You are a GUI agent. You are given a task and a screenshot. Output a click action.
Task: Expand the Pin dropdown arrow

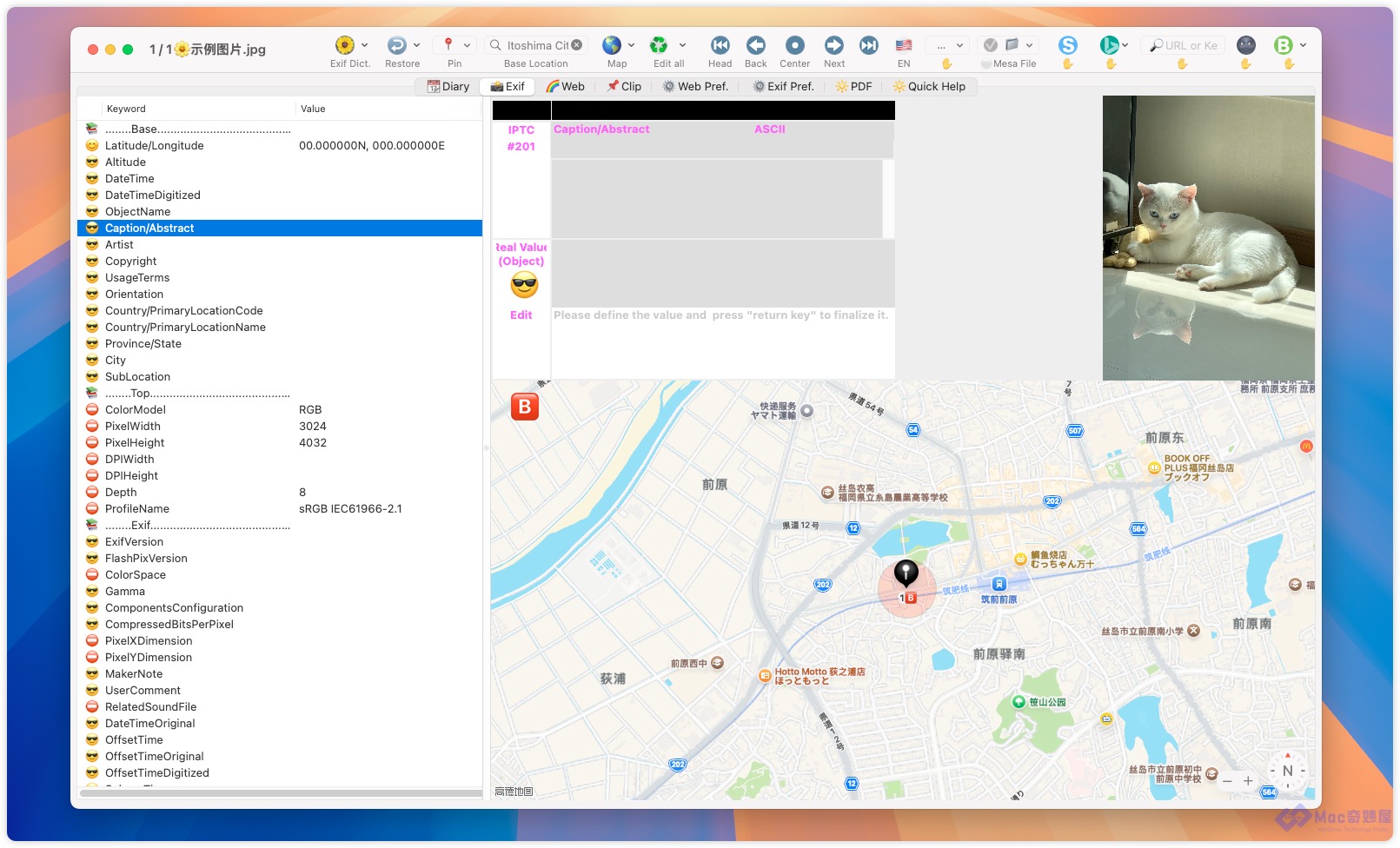click(x=468, y=45)
